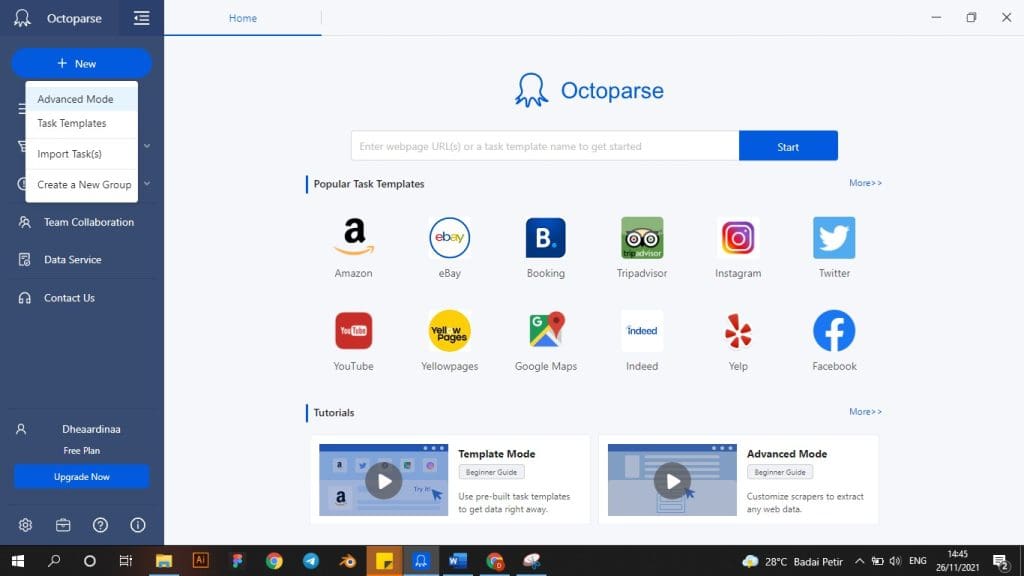Open settings gear icon in sidebar
The width and height of the screenshot is (1024, 576).
[25, 525]
